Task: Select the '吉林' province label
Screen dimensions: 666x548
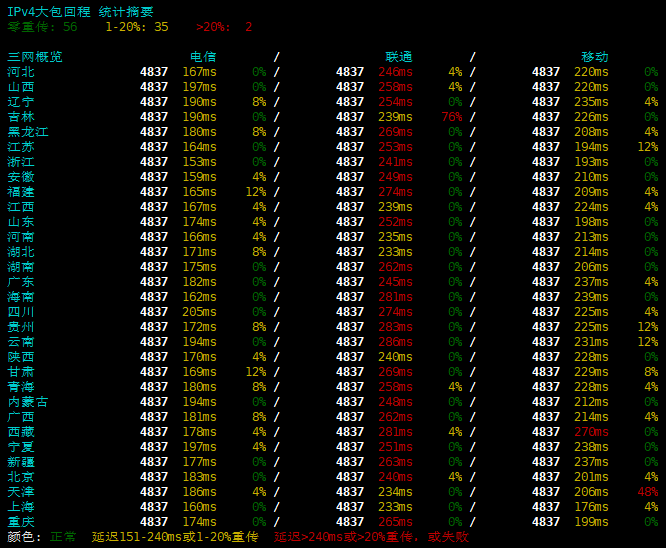Action: pos(21,117)
